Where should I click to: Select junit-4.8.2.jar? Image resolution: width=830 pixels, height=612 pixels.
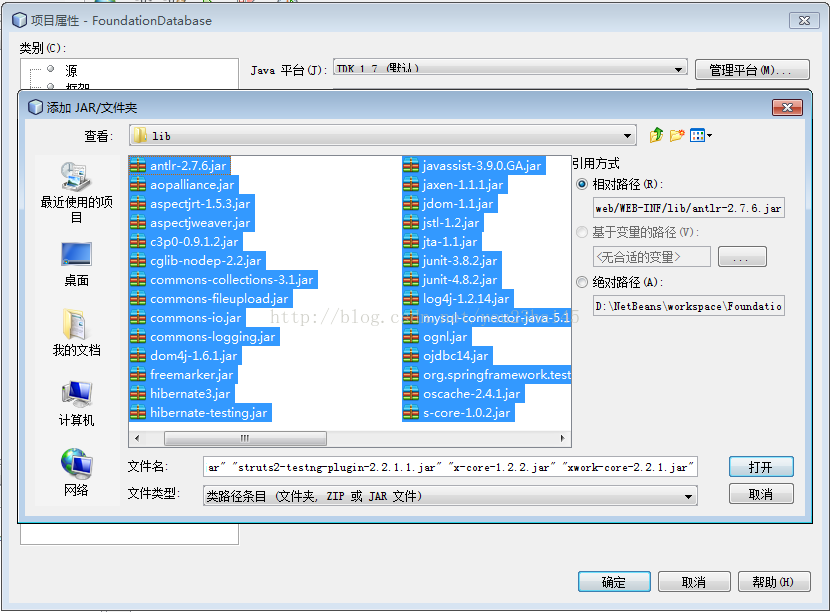452,280
